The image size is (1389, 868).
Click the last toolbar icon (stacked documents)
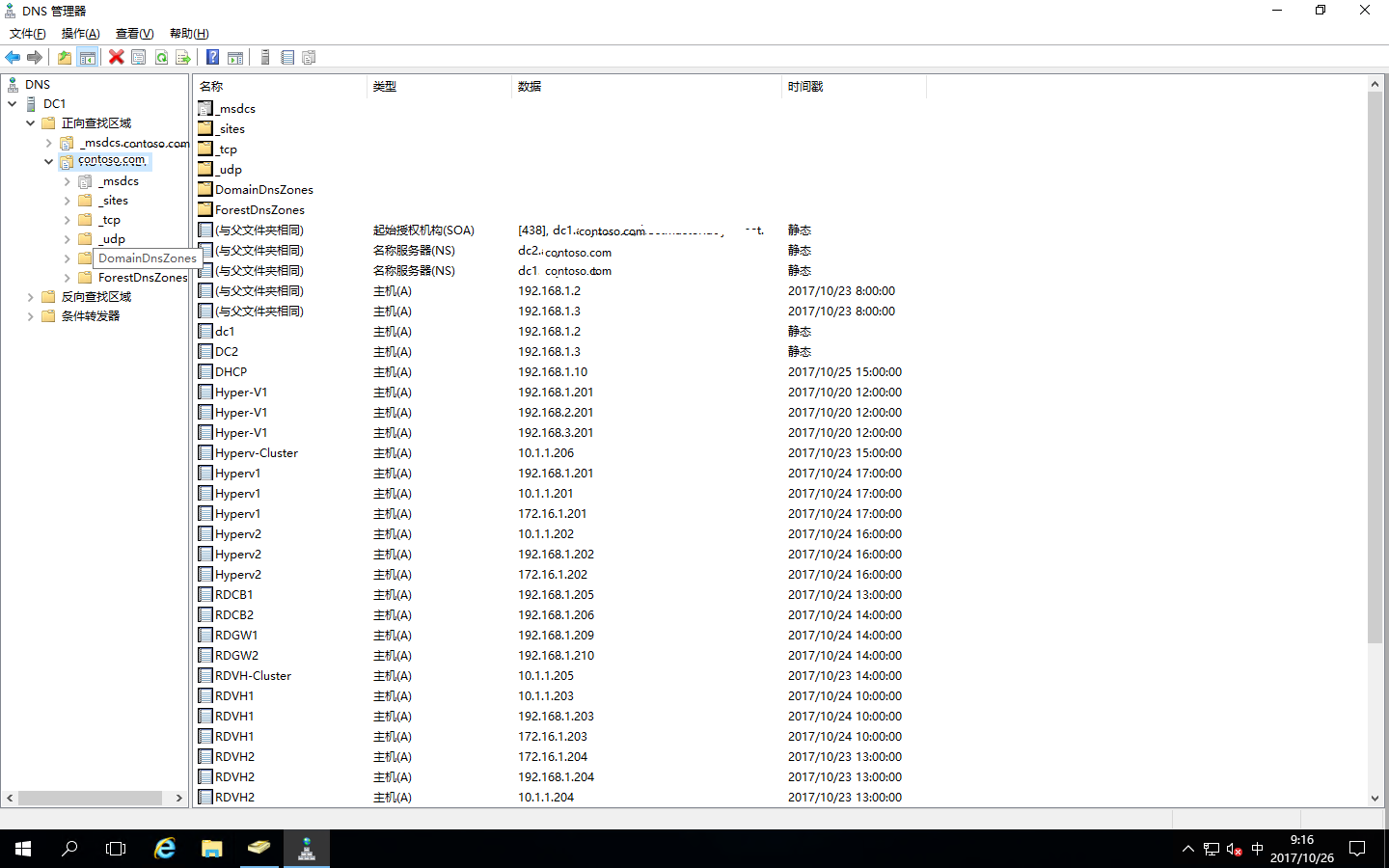tap(309, 58)
